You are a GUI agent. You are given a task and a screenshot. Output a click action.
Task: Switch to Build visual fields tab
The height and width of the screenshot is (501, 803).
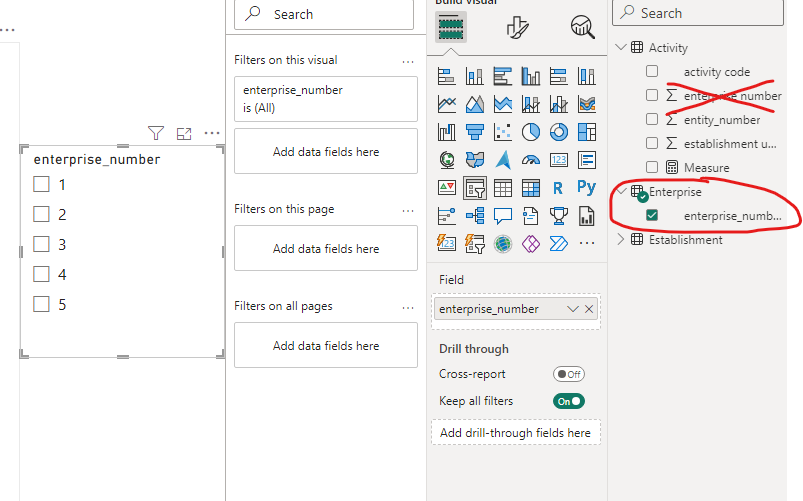click(x=451, y=27)
